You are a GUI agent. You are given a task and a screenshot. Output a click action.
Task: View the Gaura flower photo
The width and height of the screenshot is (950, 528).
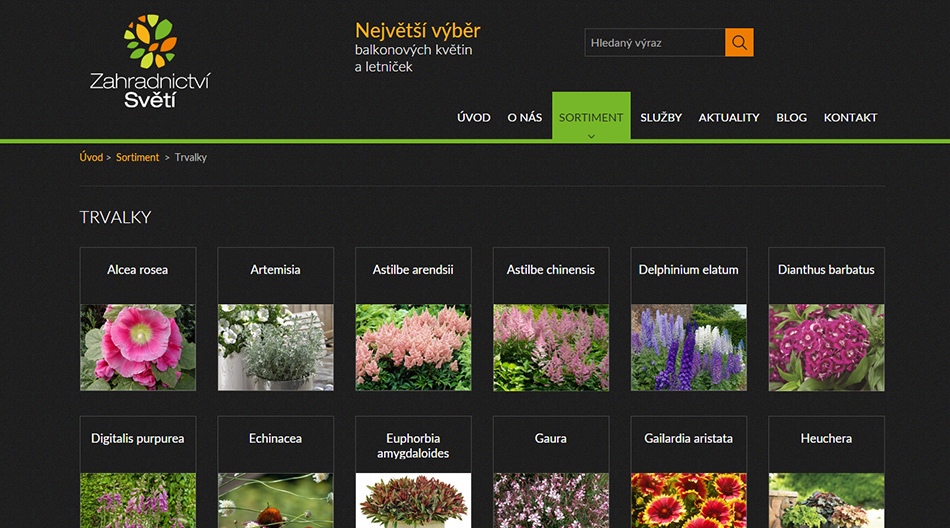[x=551, y=501]
